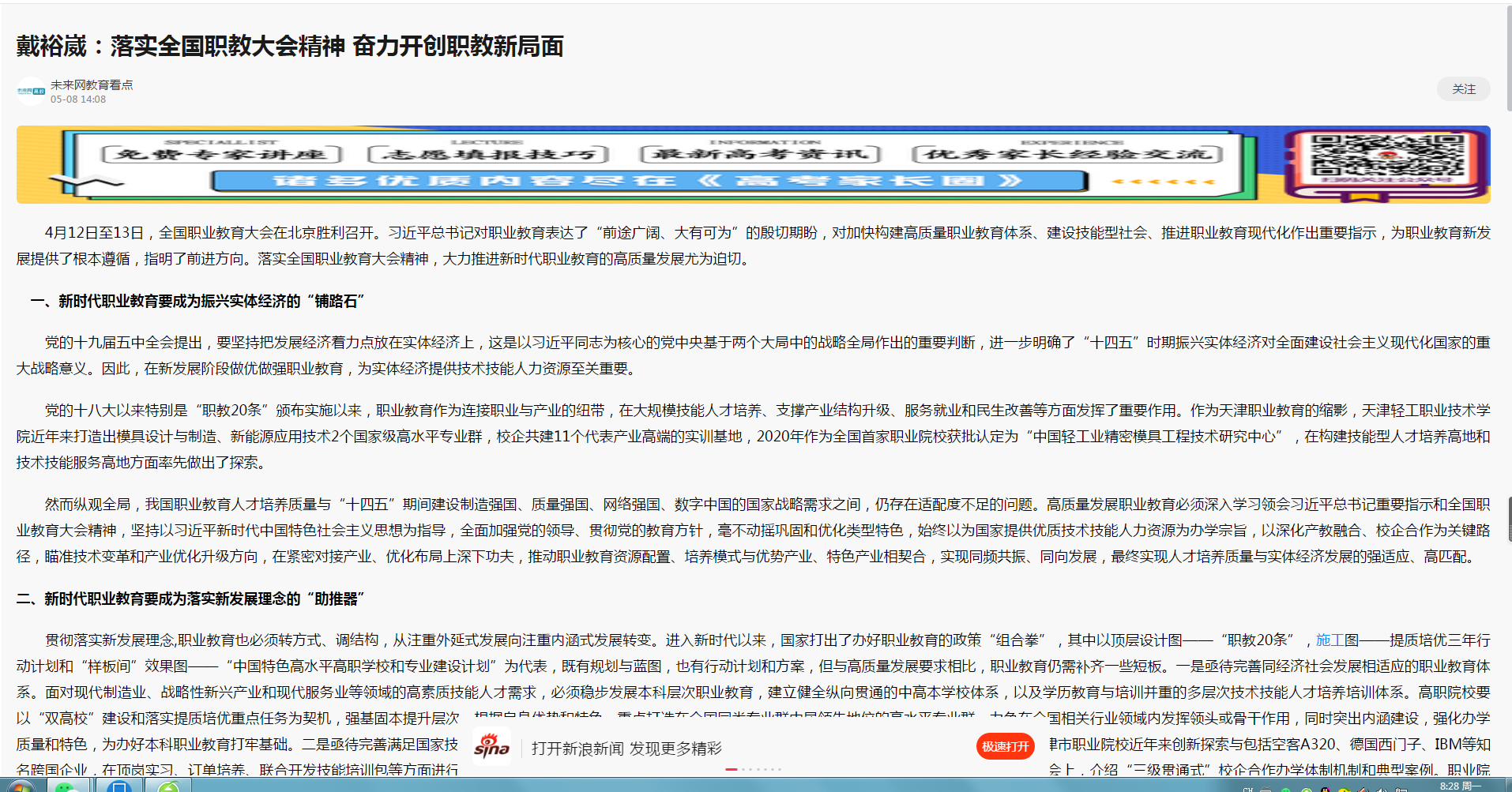Click the QQ penguin tray icon
This screenshot has height=792, width=1512.
click(x=1325, y=789)
